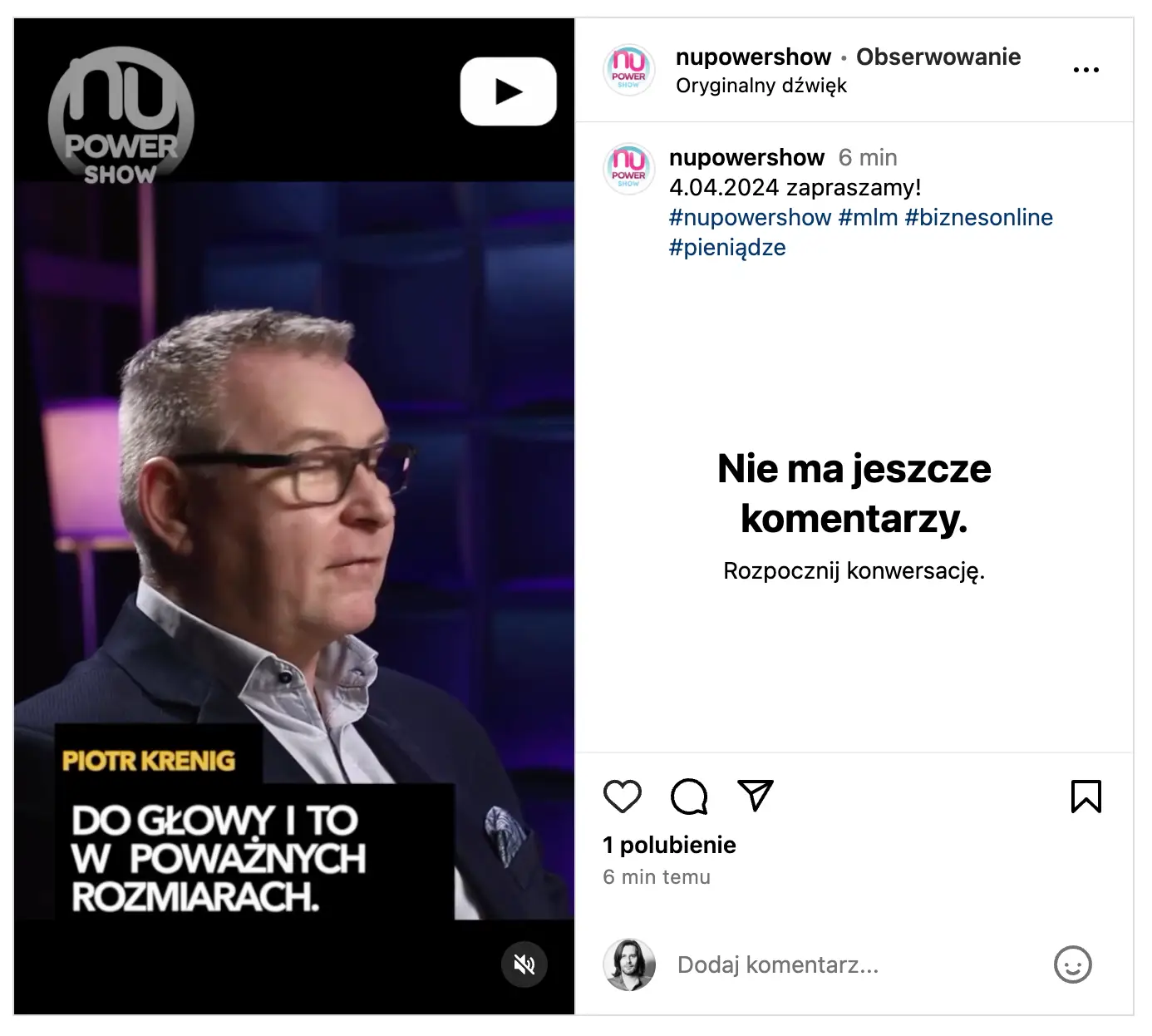Play the video using the play button
This screenshot has width=1152, height=1036.
pyautogui.click(x=509, y=91)
